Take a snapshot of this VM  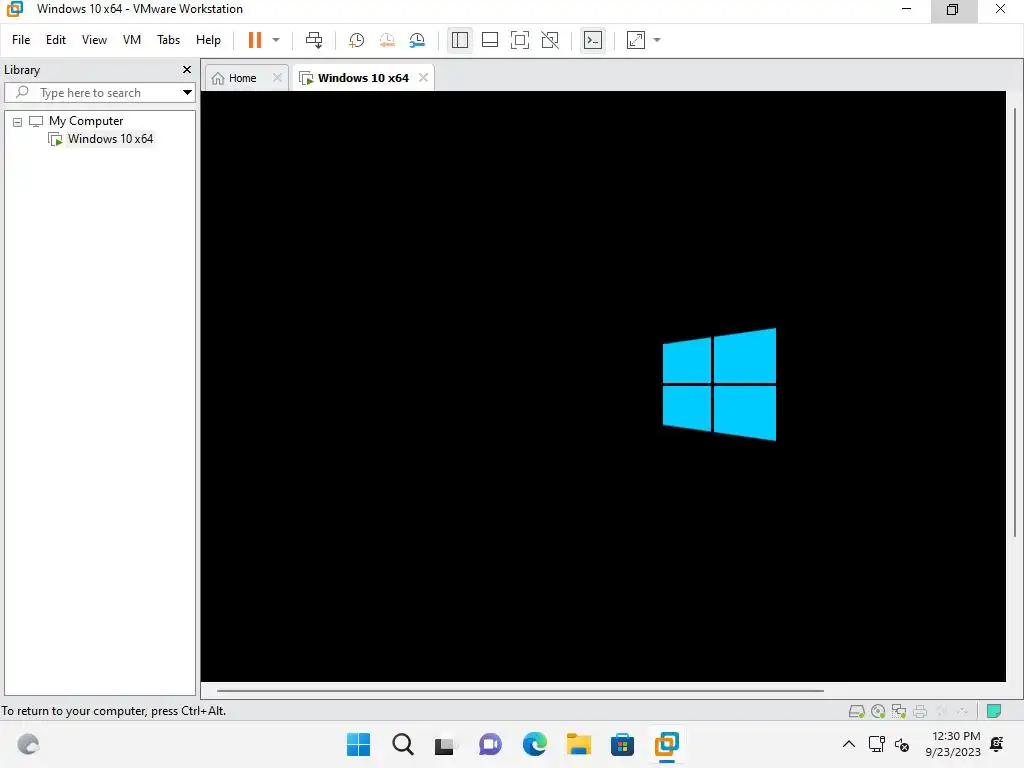pos(357,40)
